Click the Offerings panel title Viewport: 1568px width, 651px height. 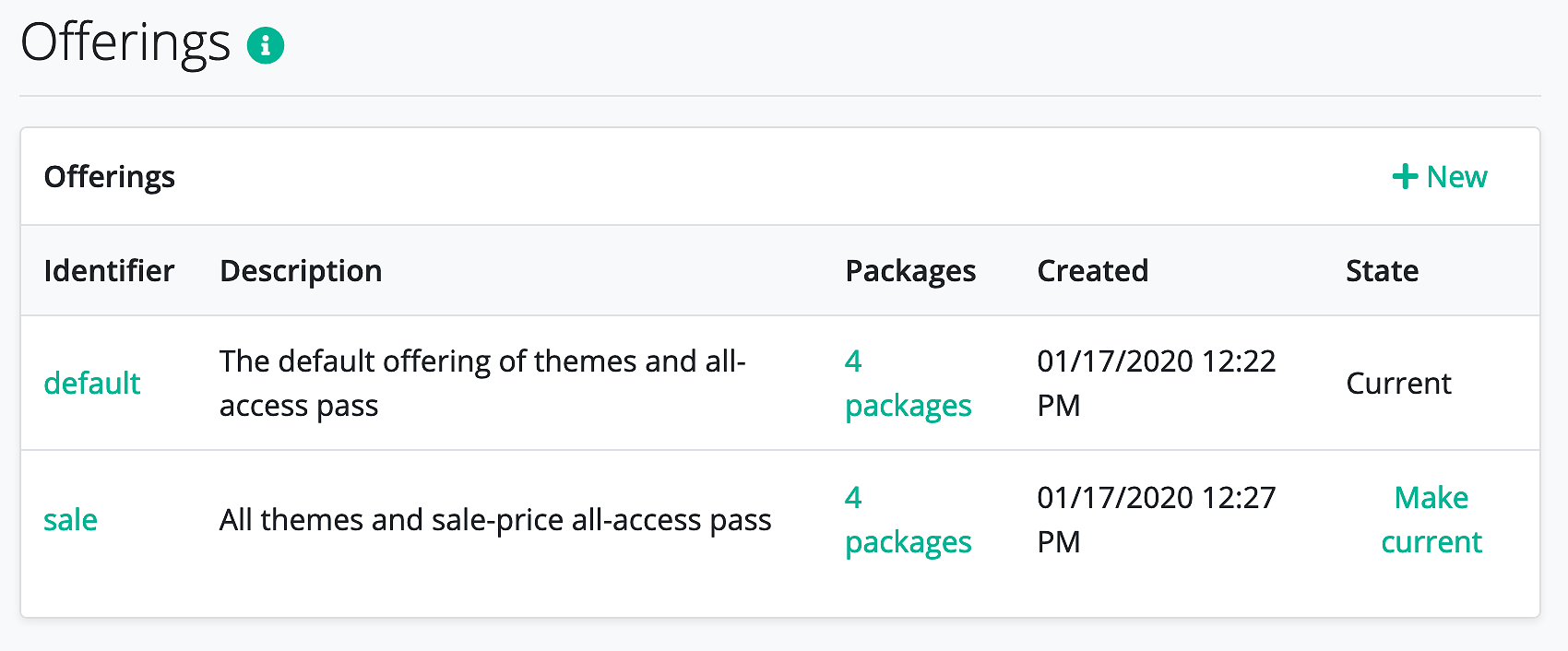coord(109,176)
